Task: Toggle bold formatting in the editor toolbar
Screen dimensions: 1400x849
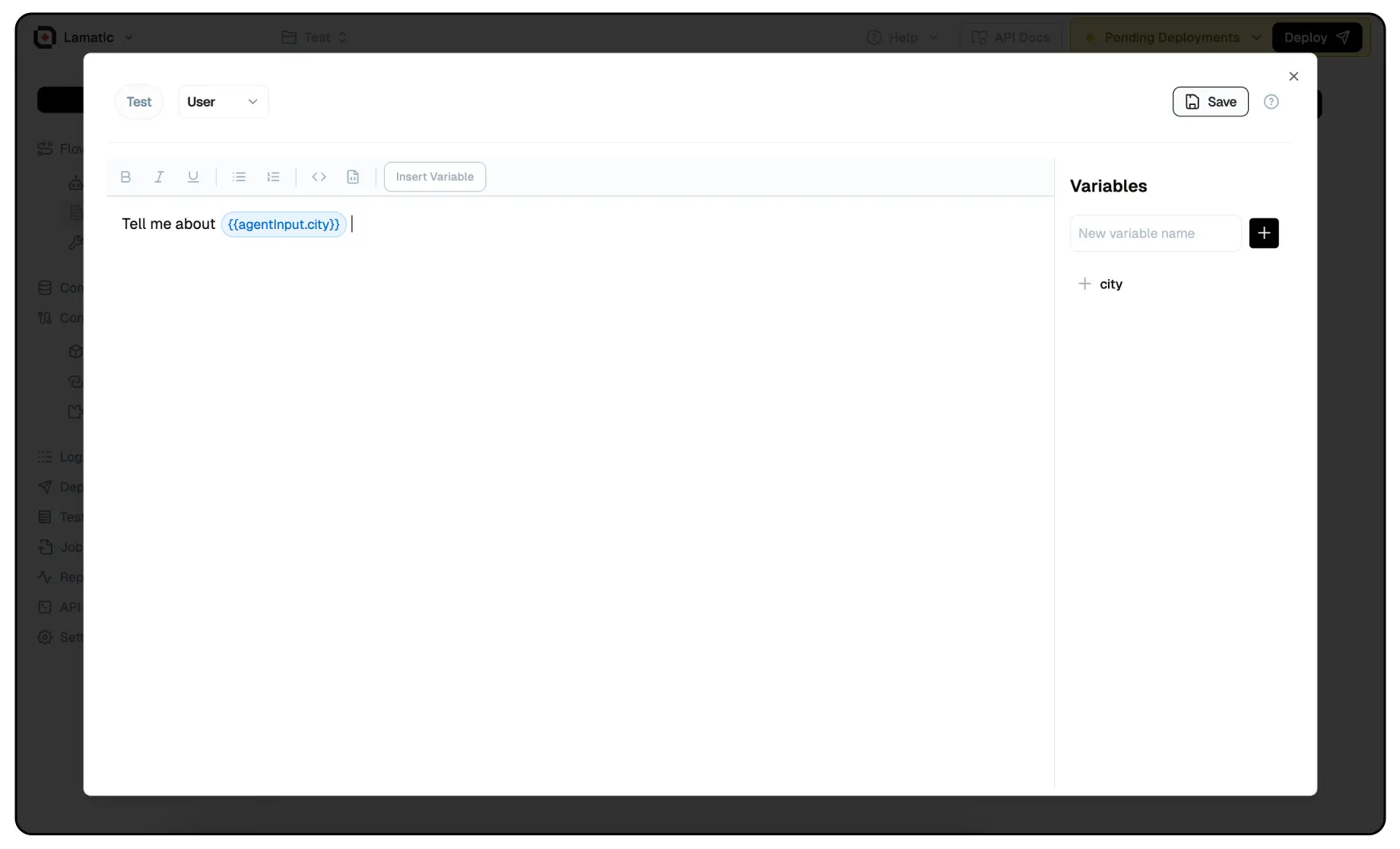Action: [x=125, y=176]
